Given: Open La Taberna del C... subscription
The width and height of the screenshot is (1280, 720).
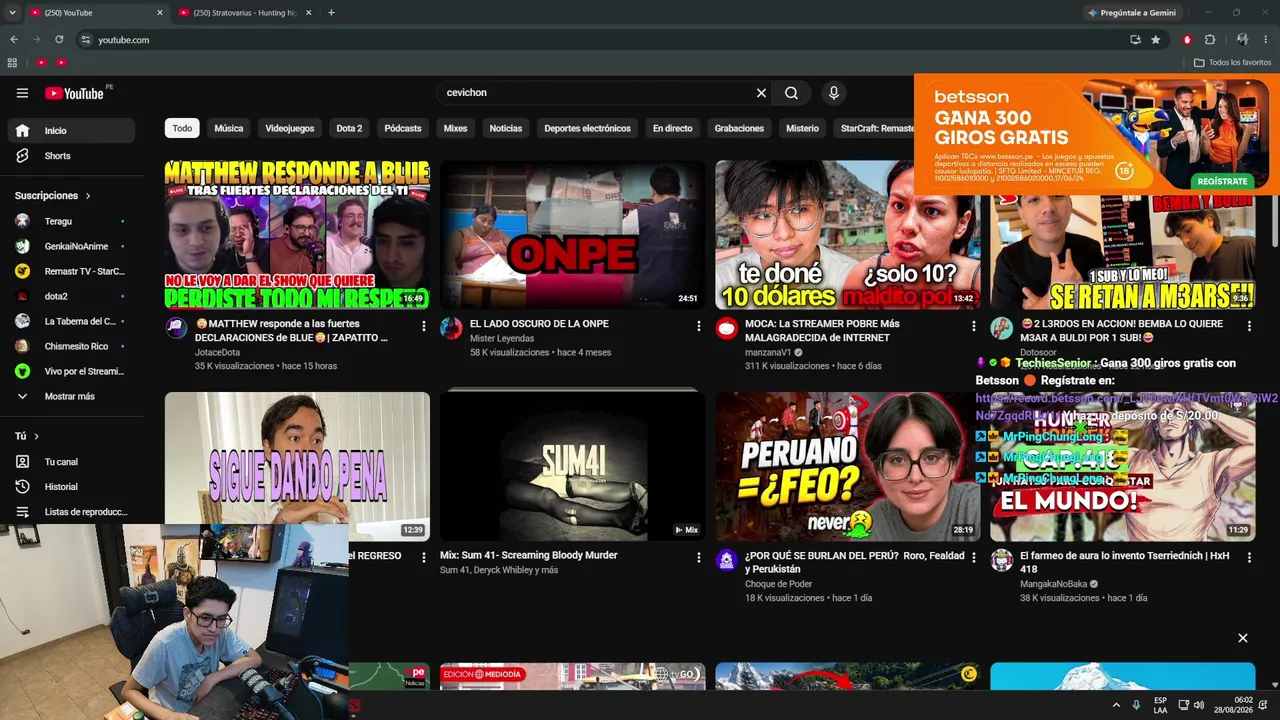Looking at the screenshot, I should tap(71, 321).
